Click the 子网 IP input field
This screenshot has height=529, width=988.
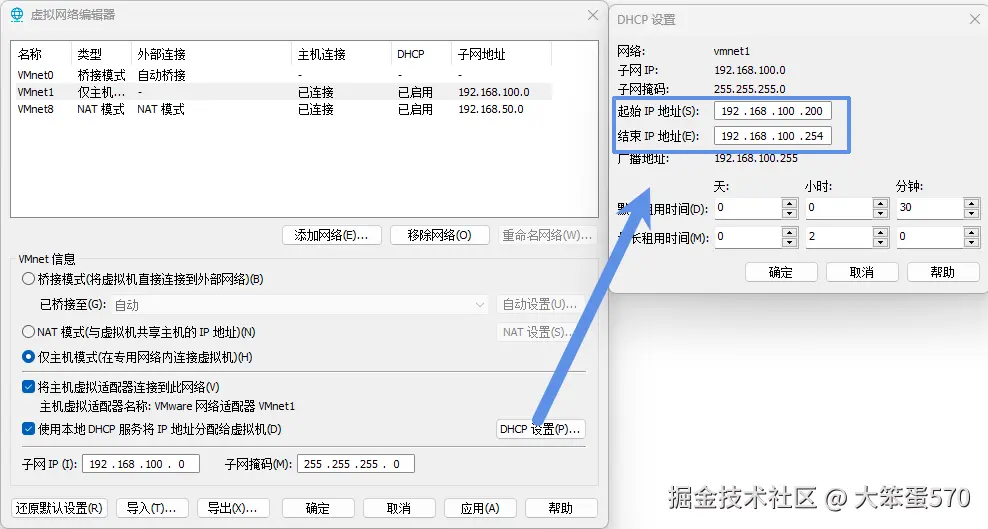click(x=141, y=464)
